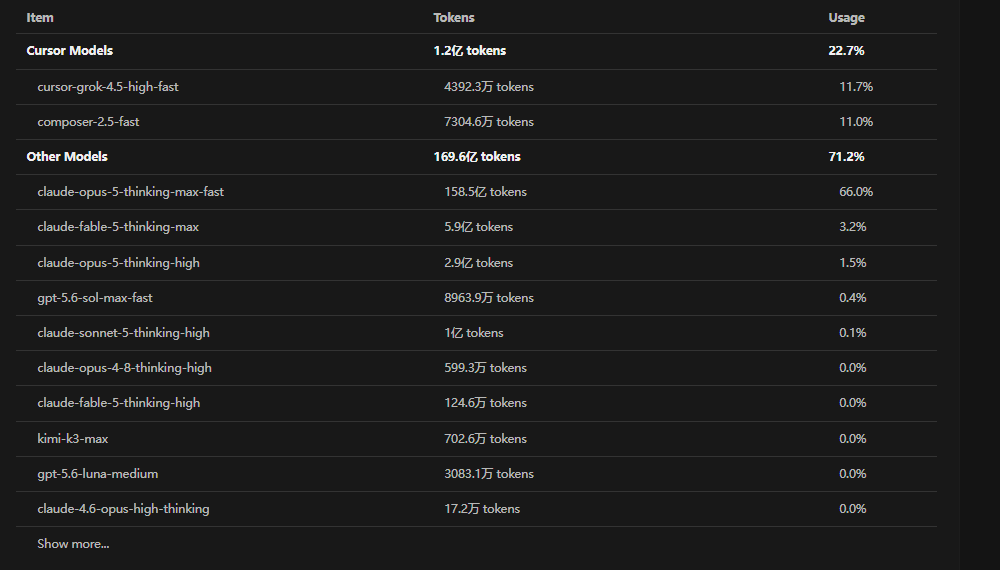Click the 22.7% usage value
Image resolution: width=1000 pixels, height=570 pixels.
pyautogui.click(x=846, y=51)
